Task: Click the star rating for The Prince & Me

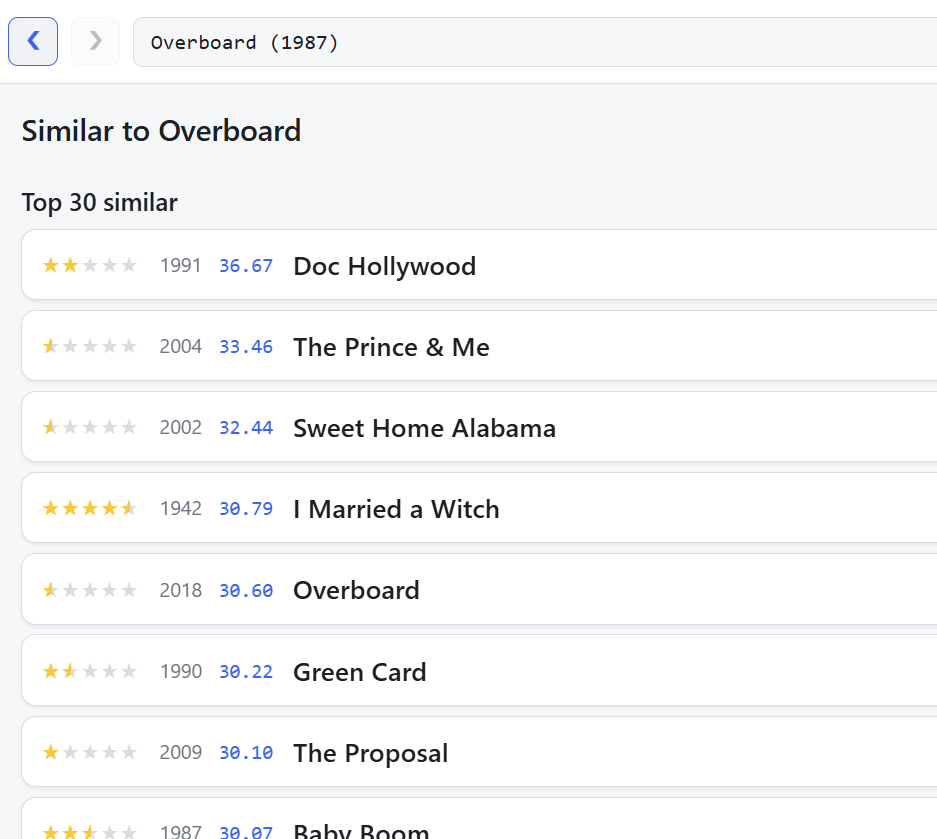Action: coord(90,346)
